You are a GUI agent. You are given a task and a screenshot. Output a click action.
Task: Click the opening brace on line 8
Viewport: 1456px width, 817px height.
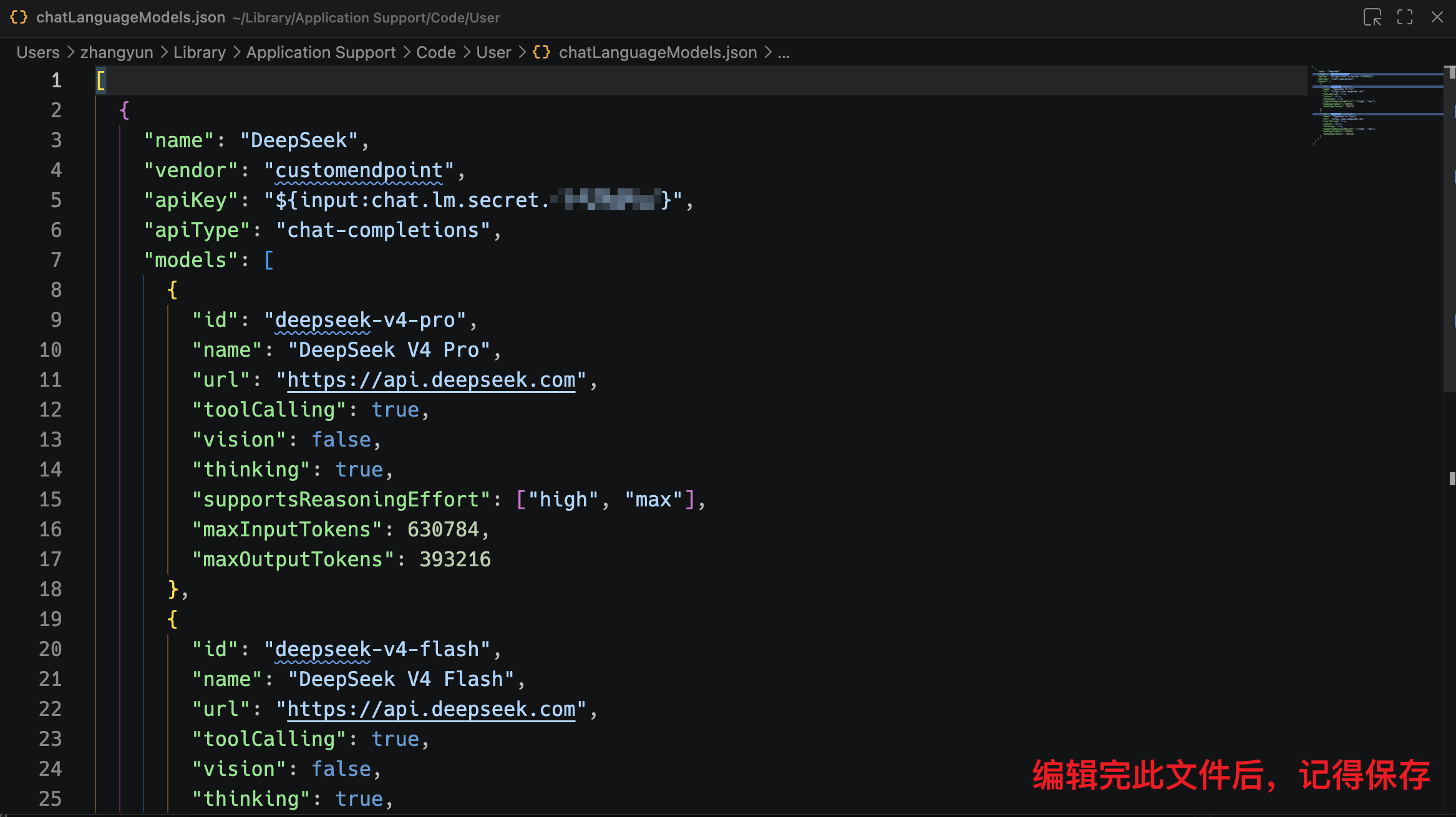tap(172, 290)
